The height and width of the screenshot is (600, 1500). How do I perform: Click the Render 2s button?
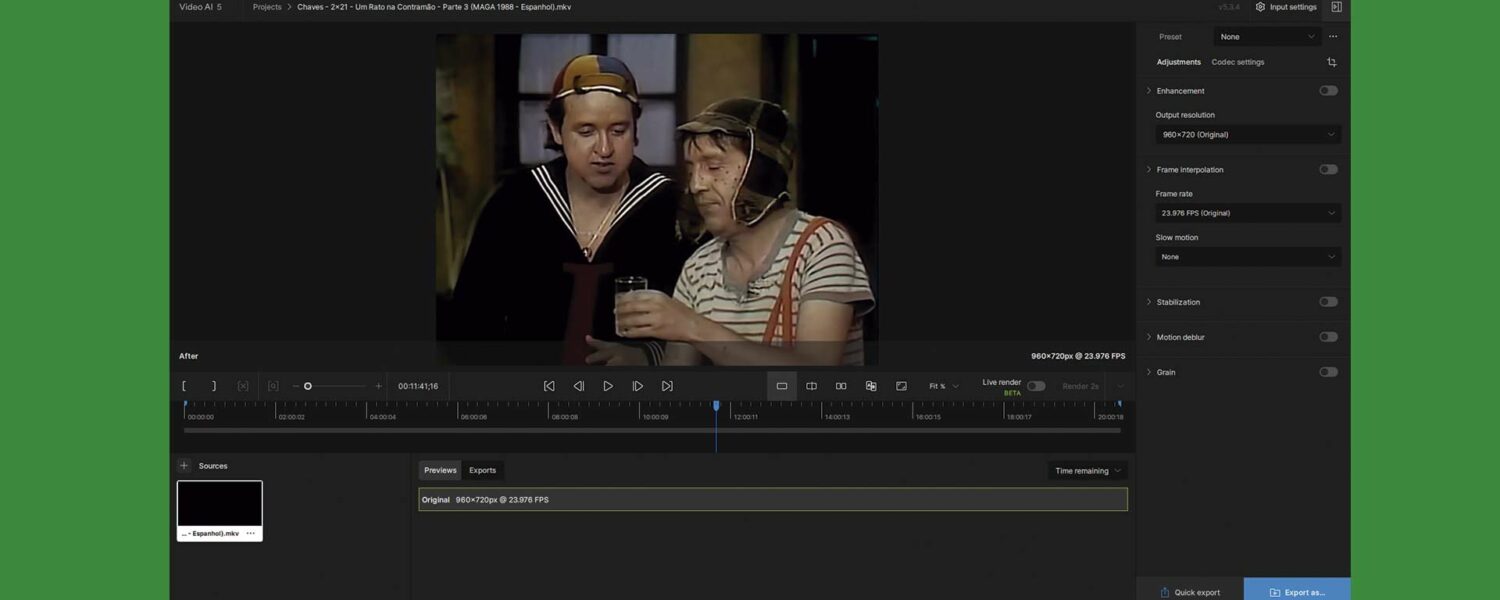[1080, 386]
